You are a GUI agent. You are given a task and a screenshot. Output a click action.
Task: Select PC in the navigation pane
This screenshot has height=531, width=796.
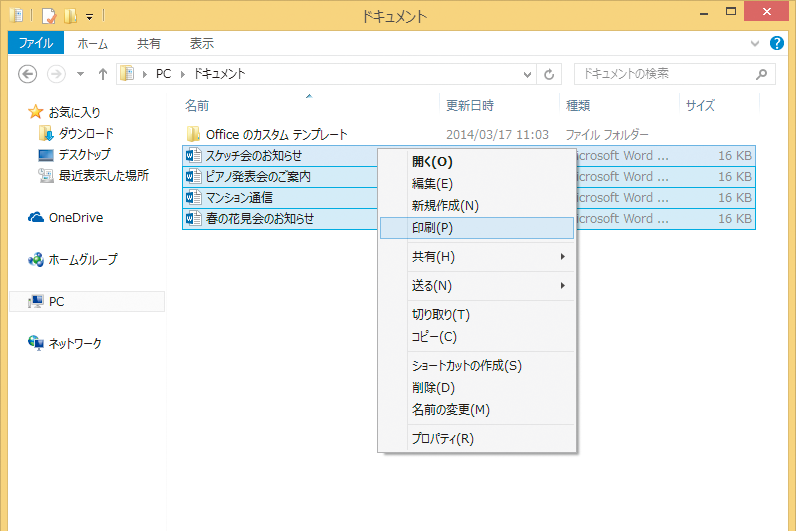(56, 302)
